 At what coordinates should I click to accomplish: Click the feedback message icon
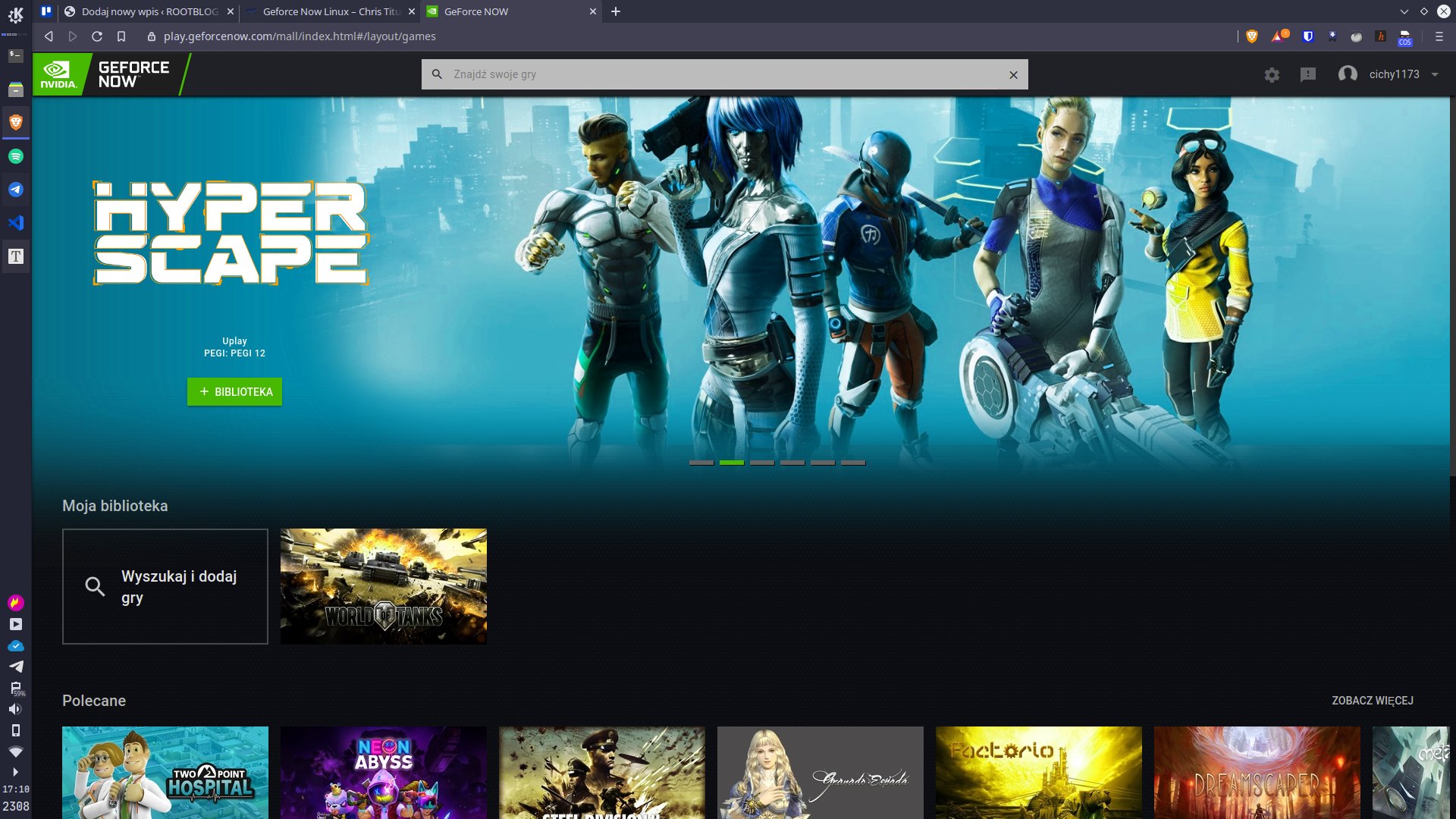pyautogui.click(x=1307, y=74)
